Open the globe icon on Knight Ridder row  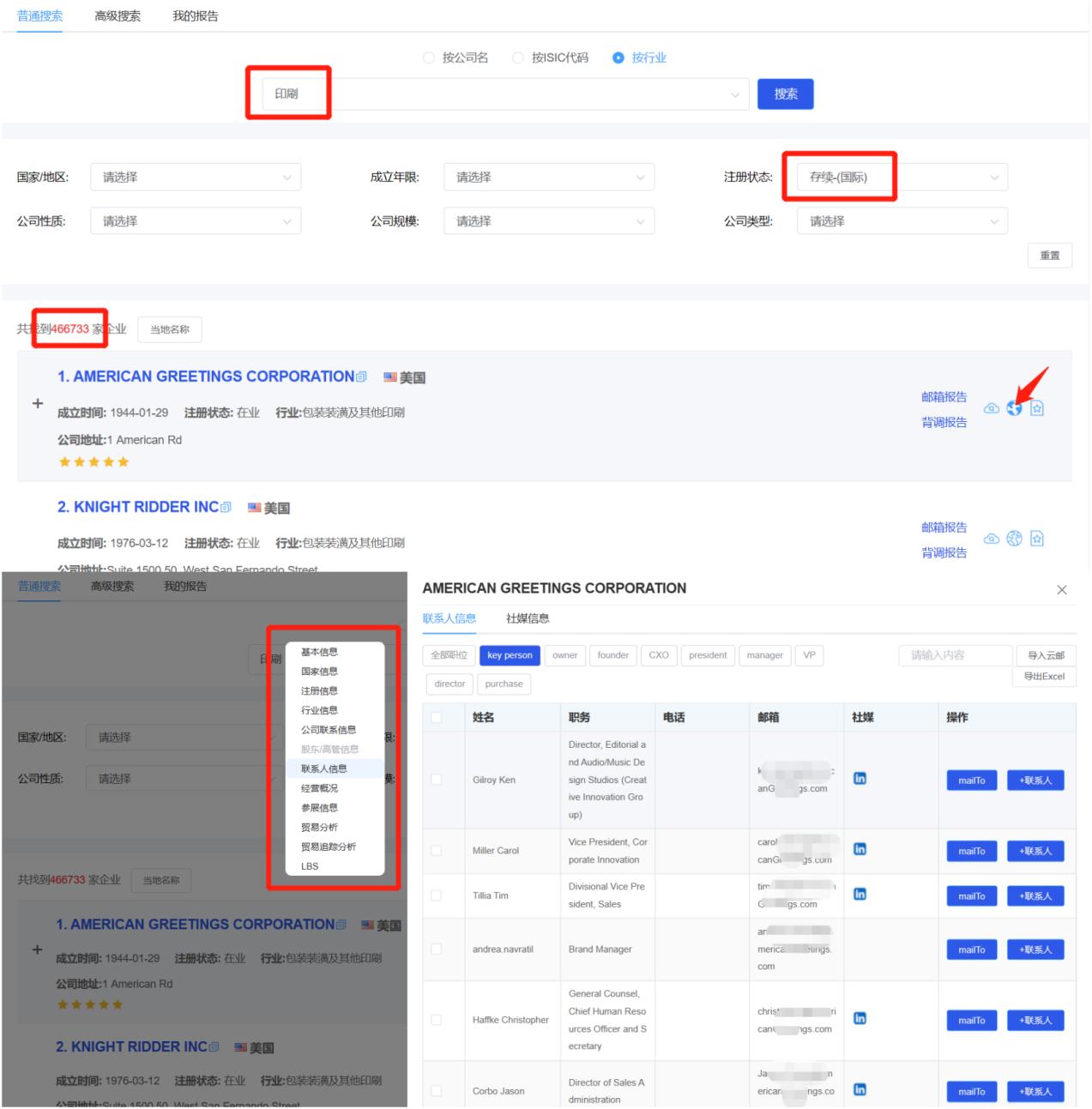pos(1014,539)
